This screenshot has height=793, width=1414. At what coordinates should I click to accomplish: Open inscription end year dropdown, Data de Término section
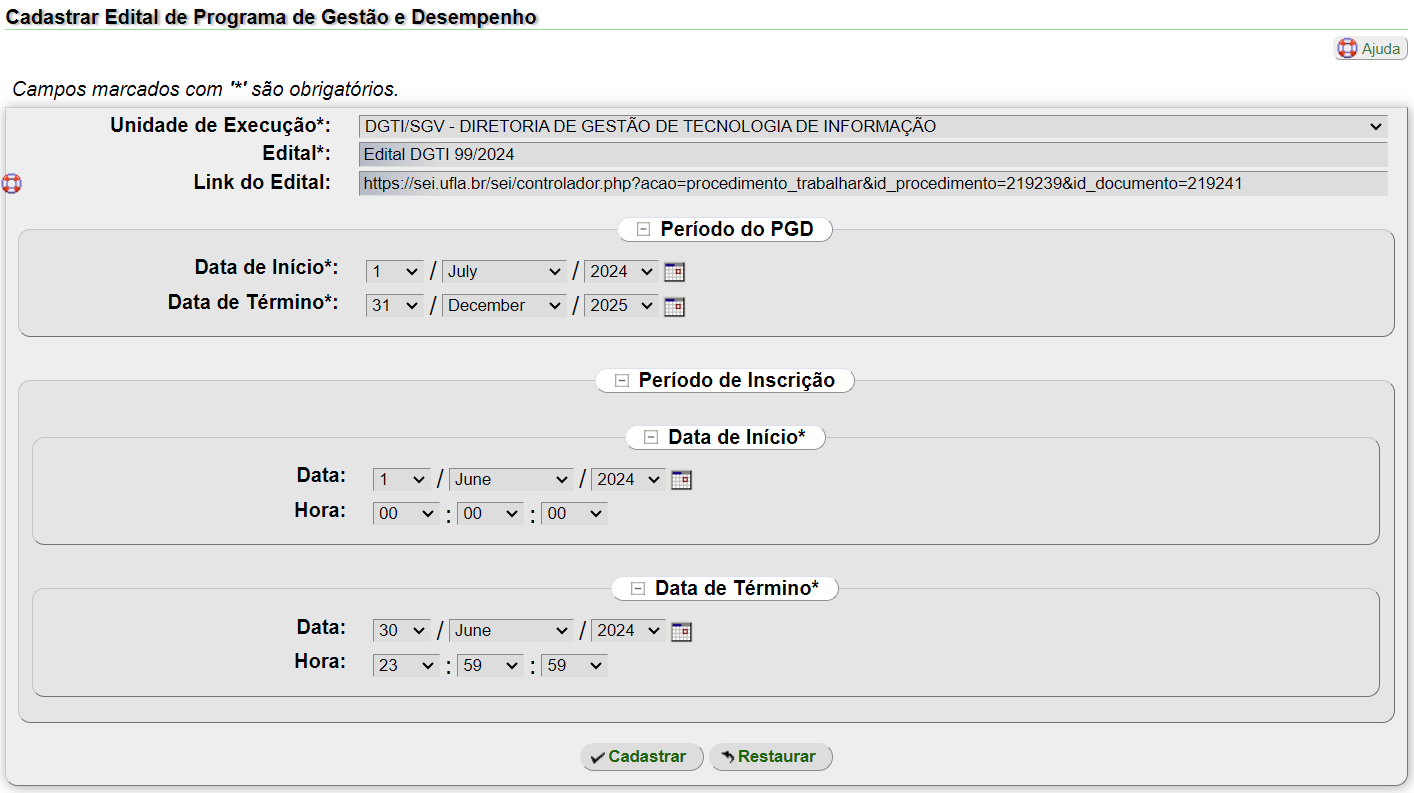[x=628, y=630]
